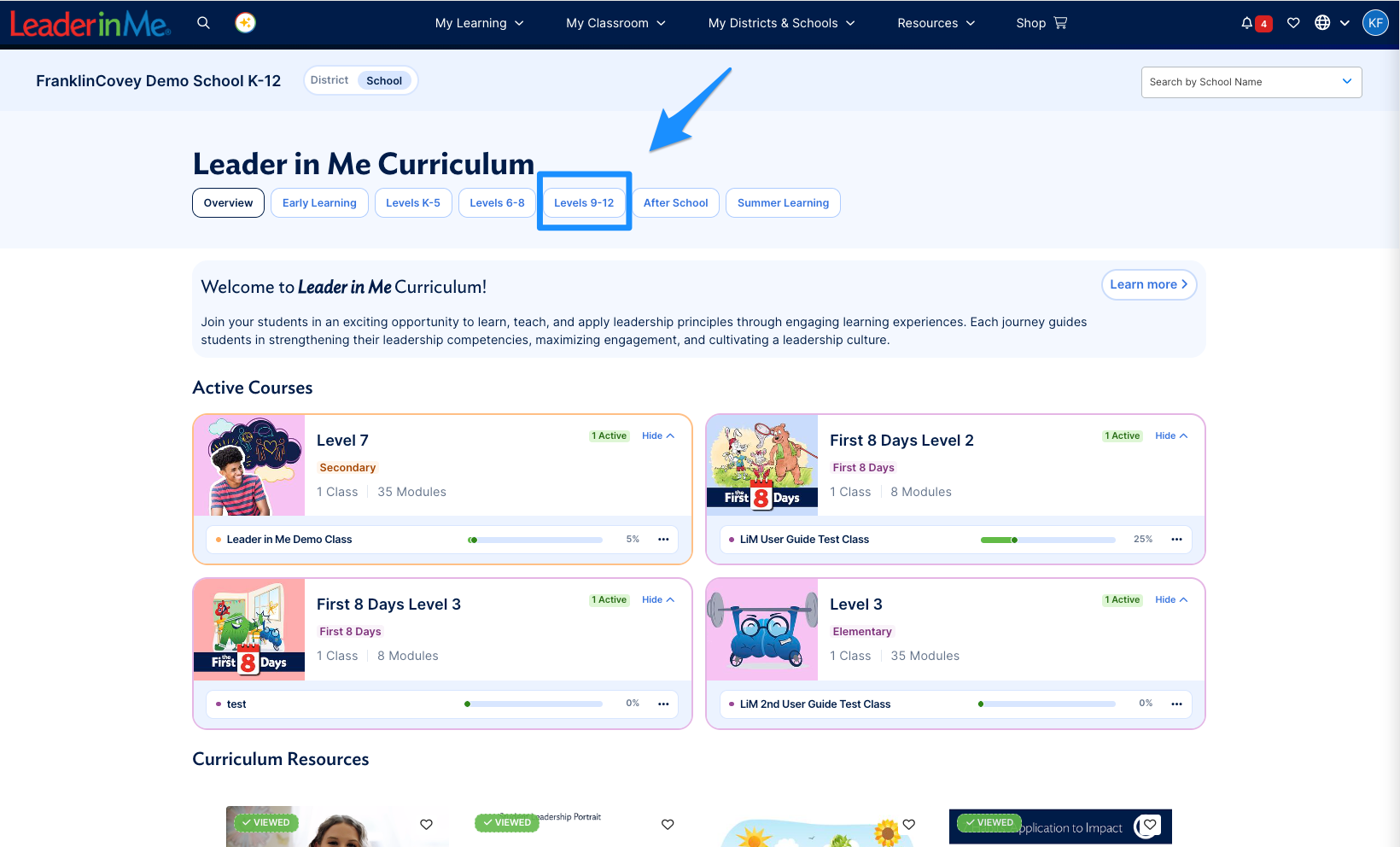
Task: Click the FranklinCovey Demo School K-12 heading
Action: pos(158,81)
